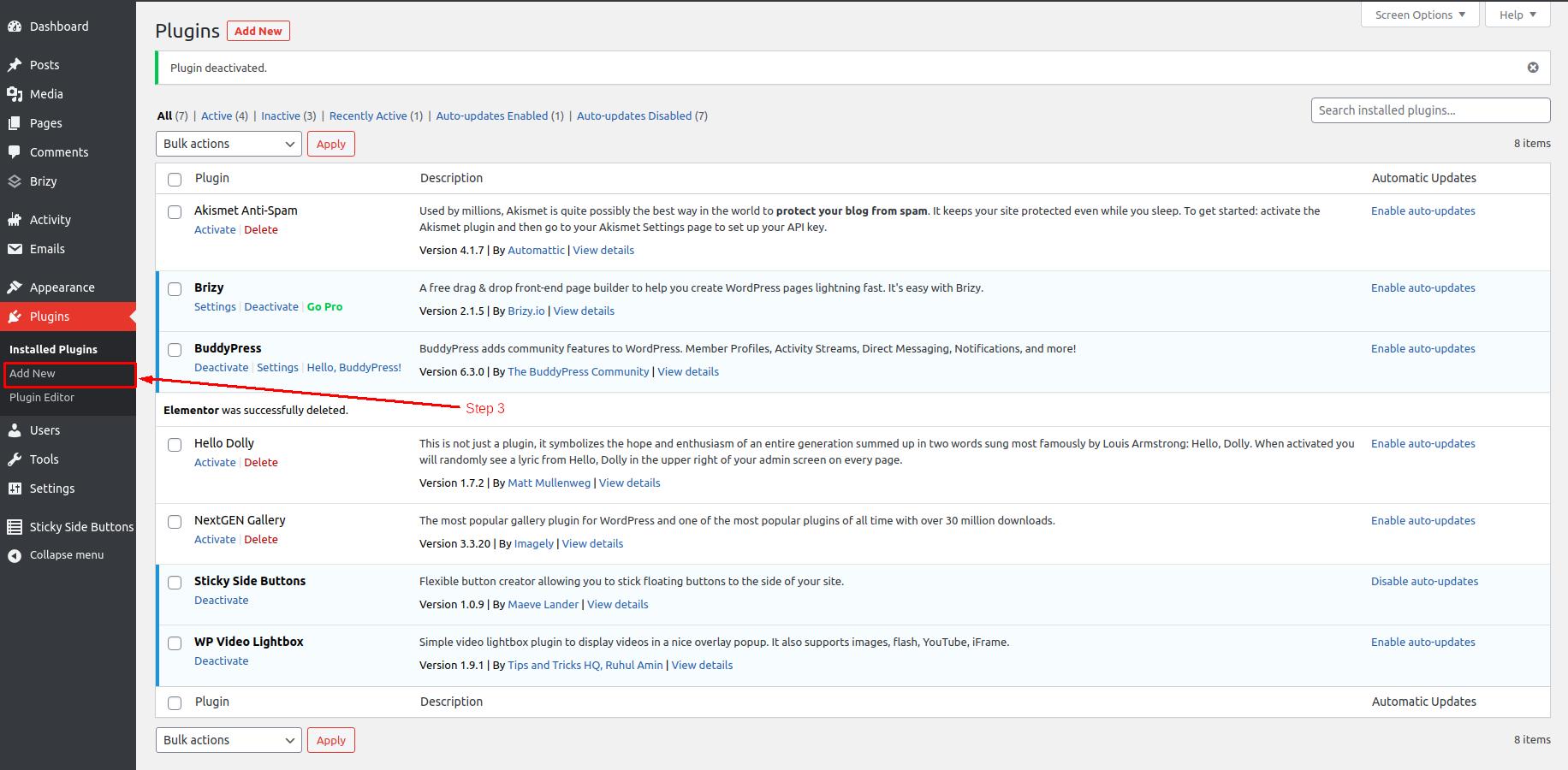Click the Pages icon in sidebar
Image resolution: width=1568 pixels, height=770 pixels.
(15, 123)
